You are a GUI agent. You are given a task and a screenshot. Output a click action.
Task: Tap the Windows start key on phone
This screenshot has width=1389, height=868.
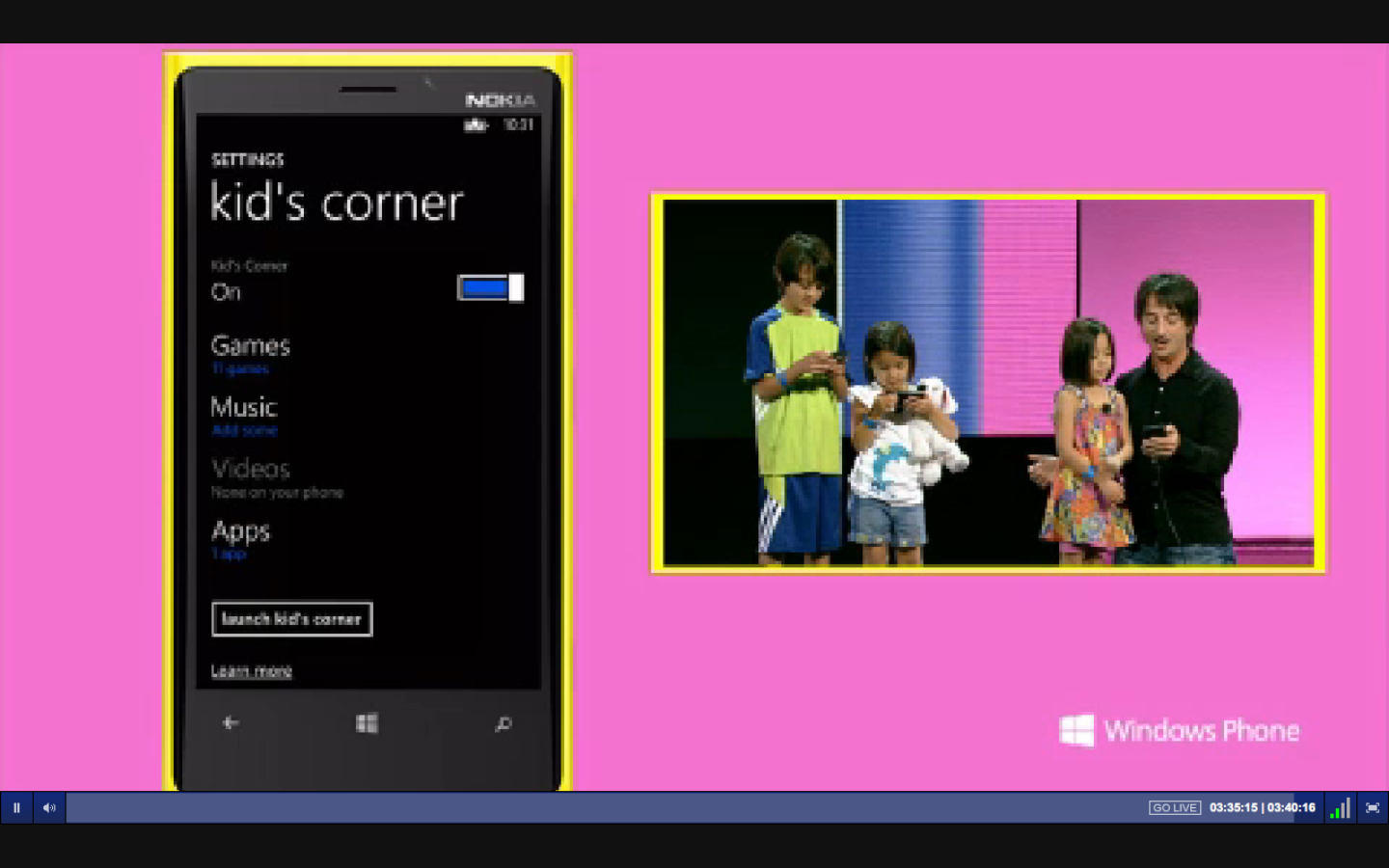point(367,723)
